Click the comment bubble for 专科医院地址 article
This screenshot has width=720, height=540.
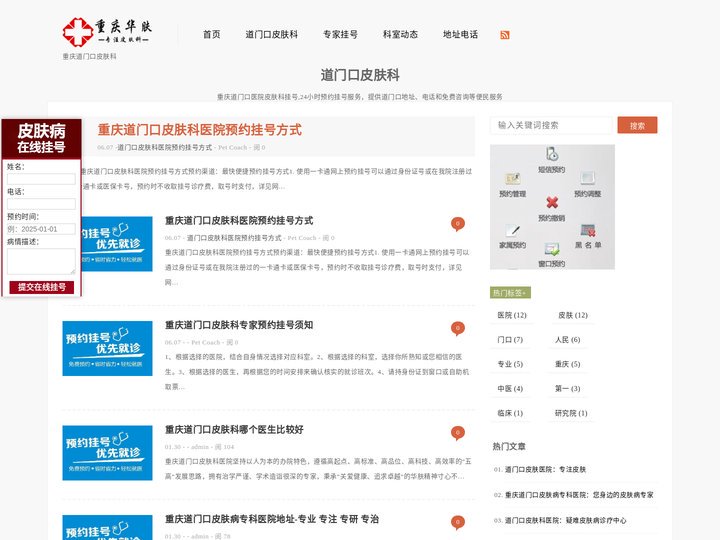point(458,523)
